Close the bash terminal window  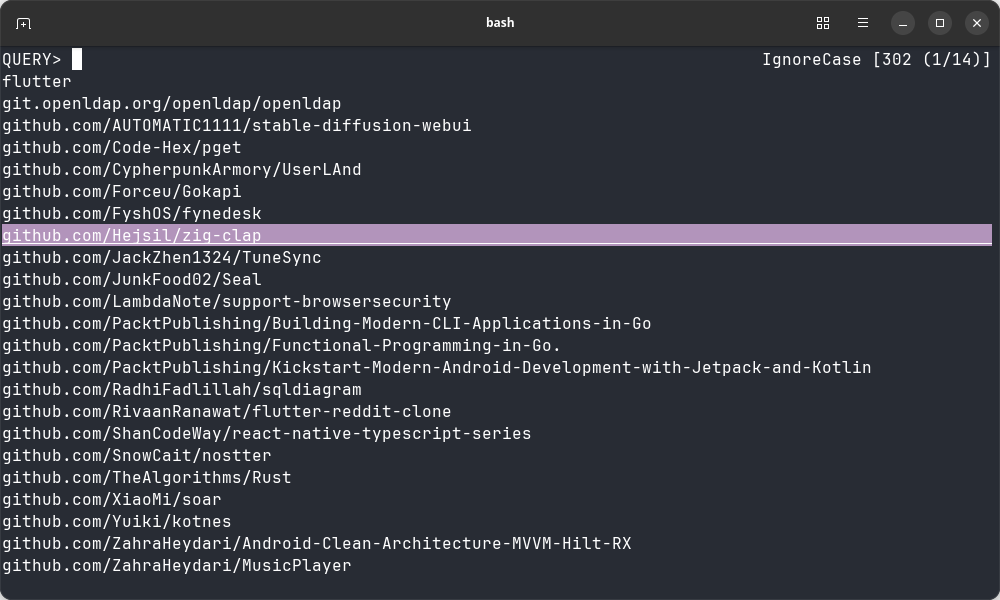977,23
